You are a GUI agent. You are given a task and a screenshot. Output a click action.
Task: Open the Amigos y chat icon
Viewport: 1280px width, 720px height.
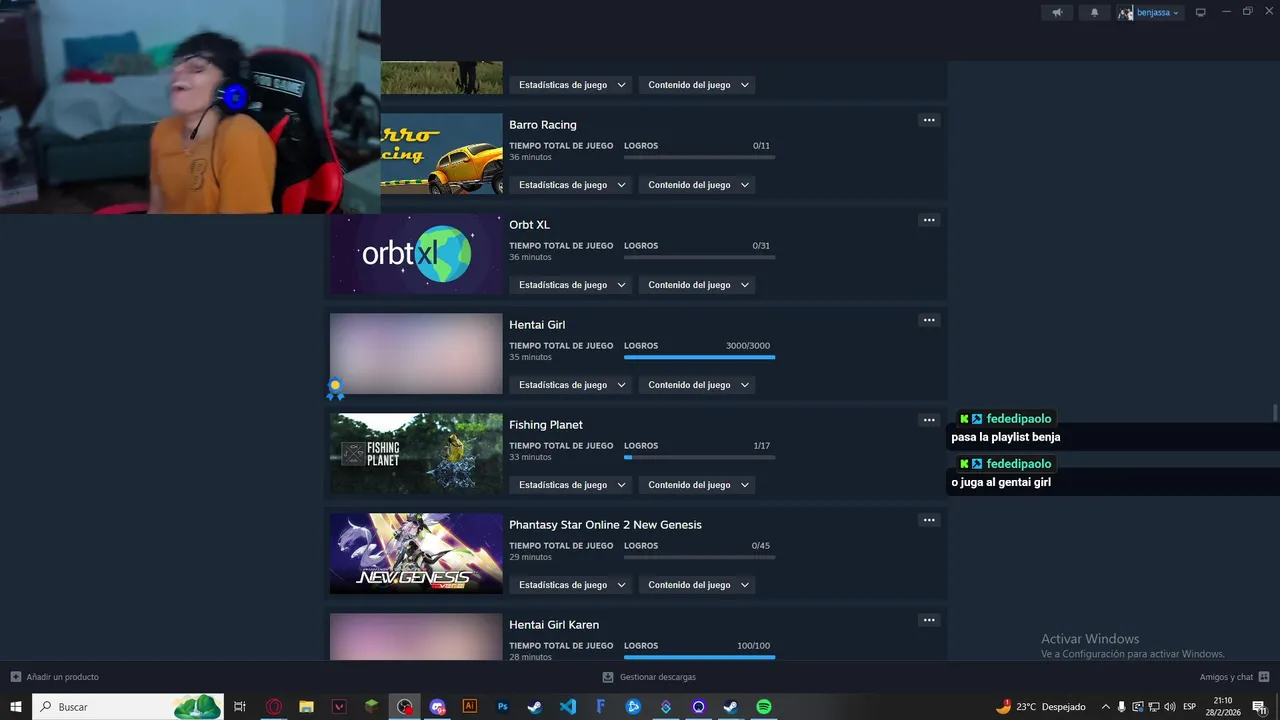pyautogui.click(x=1264, y=677)
